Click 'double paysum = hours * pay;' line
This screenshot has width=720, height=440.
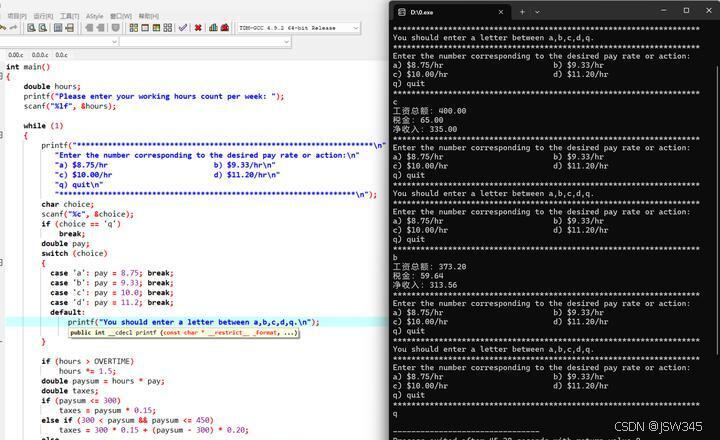click(103, 381)
